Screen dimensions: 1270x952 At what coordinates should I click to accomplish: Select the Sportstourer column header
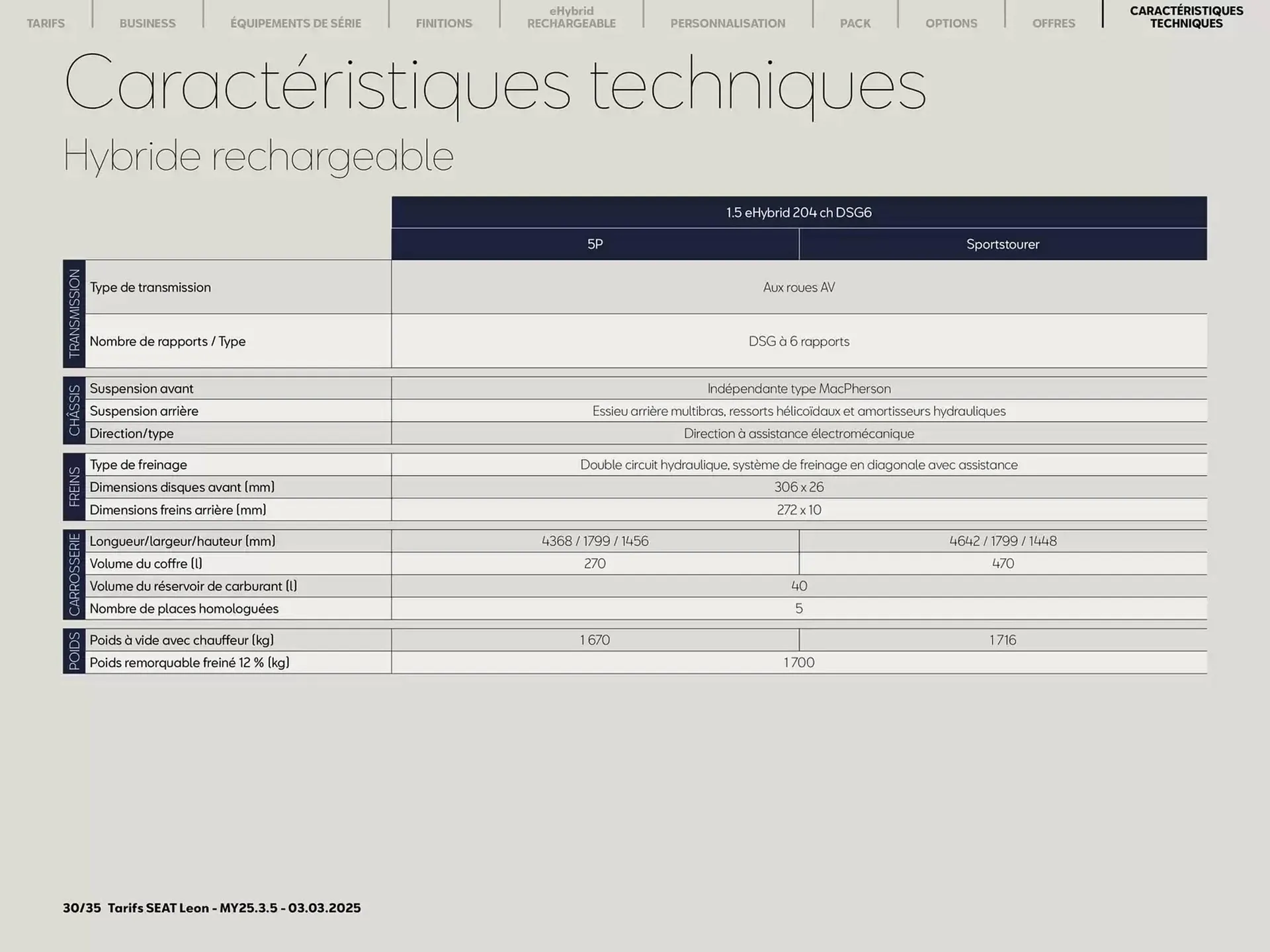pos(1002,244)
